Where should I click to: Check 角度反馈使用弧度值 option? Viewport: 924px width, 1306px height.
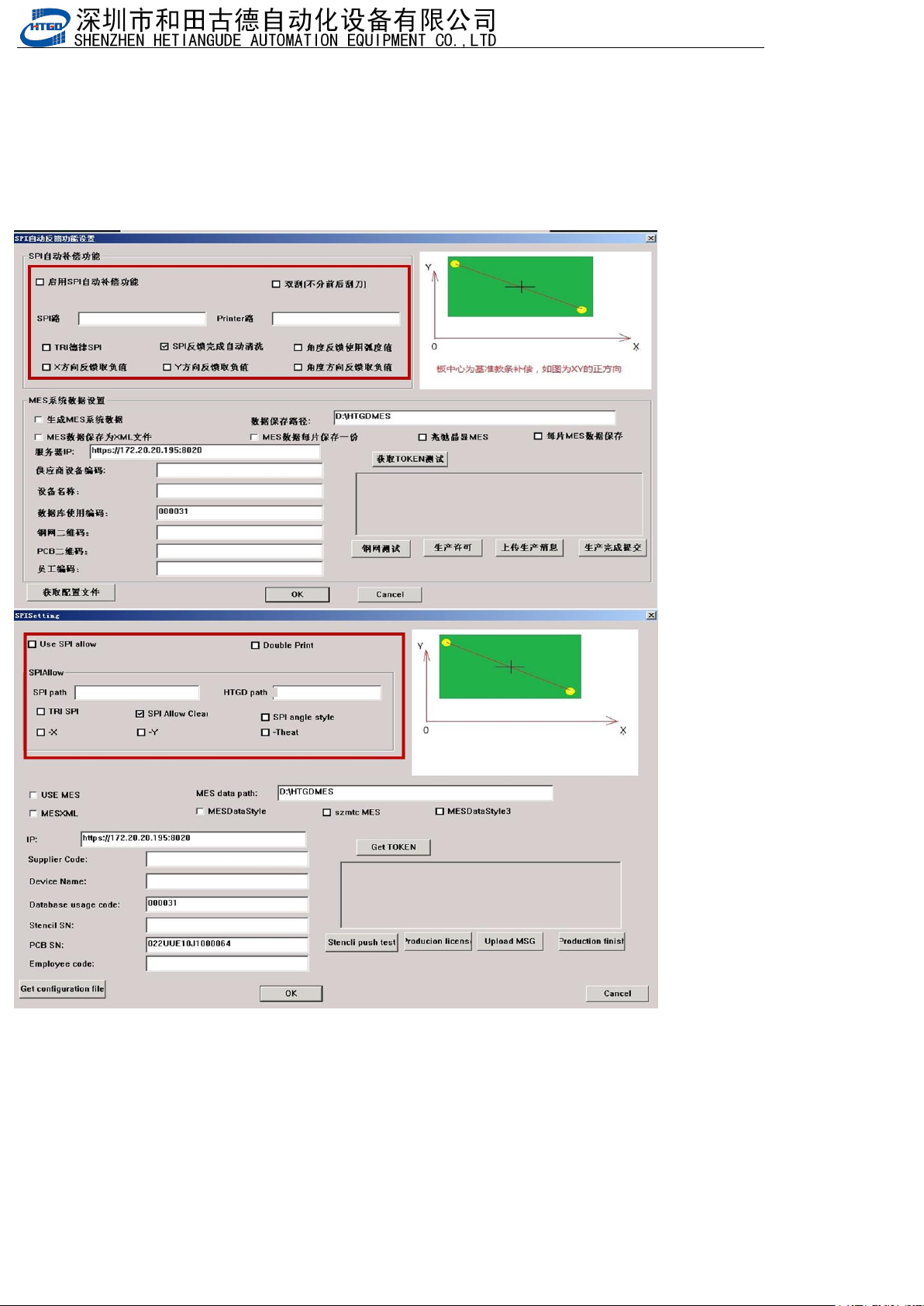(298, 348)
